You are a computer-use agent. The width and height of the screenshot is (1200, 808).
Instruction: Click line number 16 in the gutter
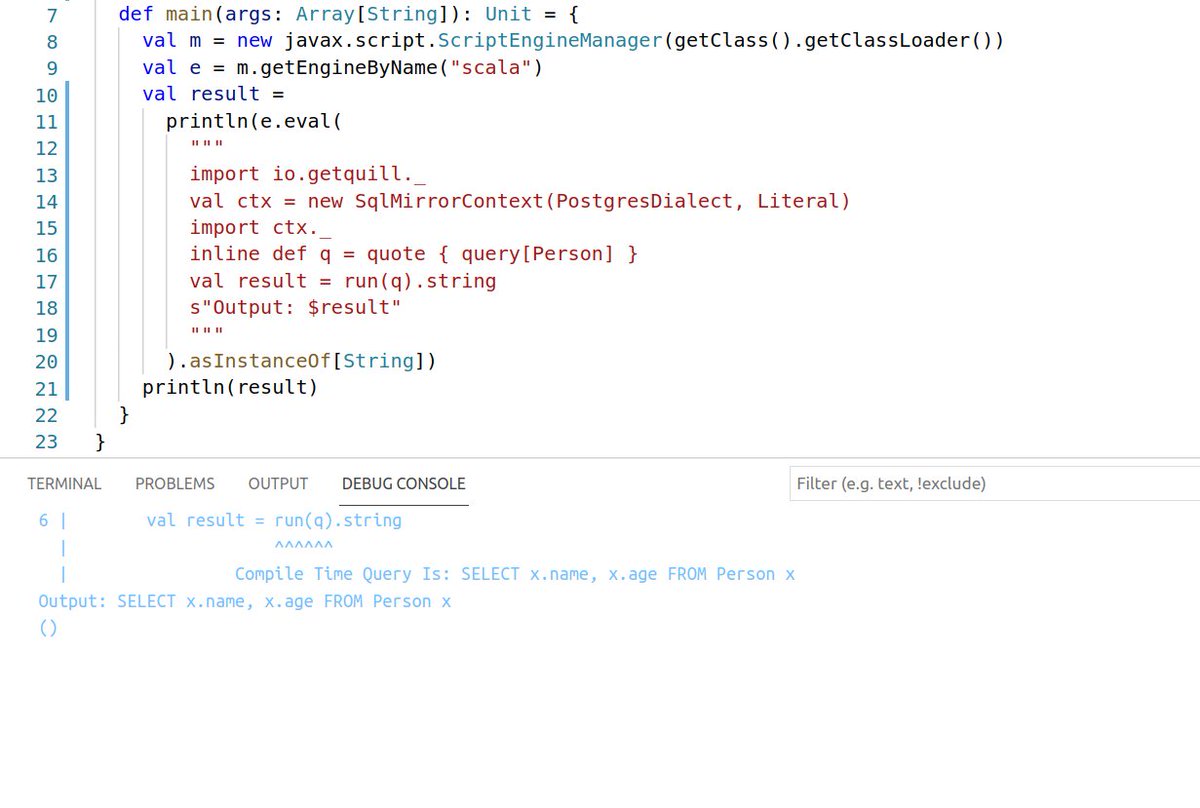46,255
